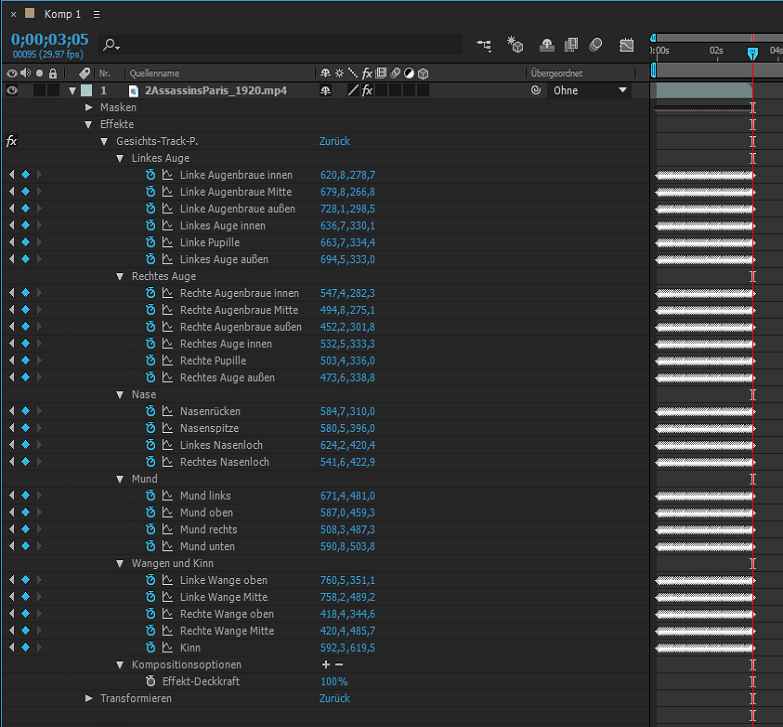Screen dimensions: 783x727
Task: Expand the Masken section
Action: pos(89,107)
